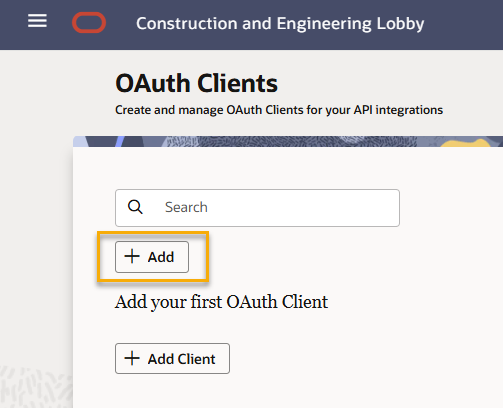Click the Add your first OAuth Client text
The height and width of the screenshot is (408, 503).
[221, 302]
